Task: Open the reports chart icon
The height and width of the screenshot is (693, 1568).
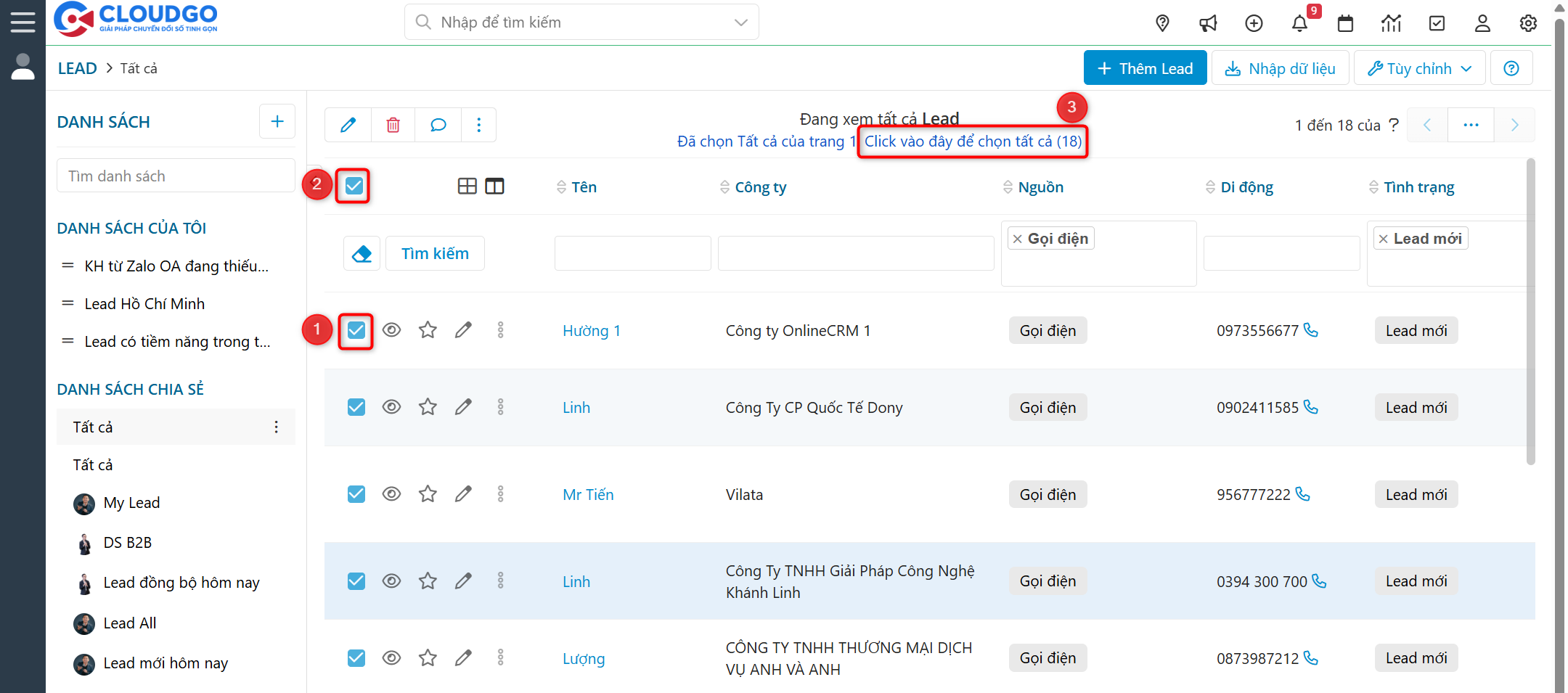Action: (x=1392, y=23)
